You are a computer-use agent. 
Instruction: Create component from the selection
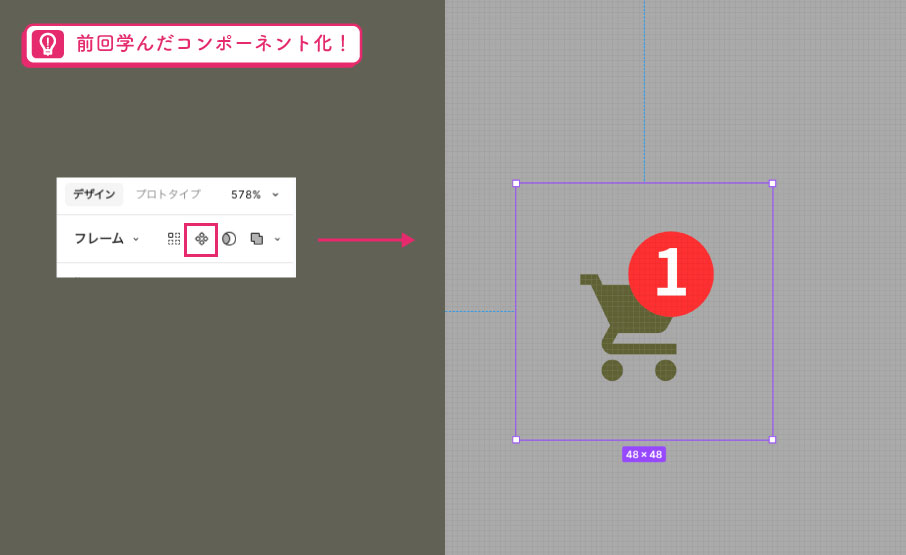coord(201,239)
